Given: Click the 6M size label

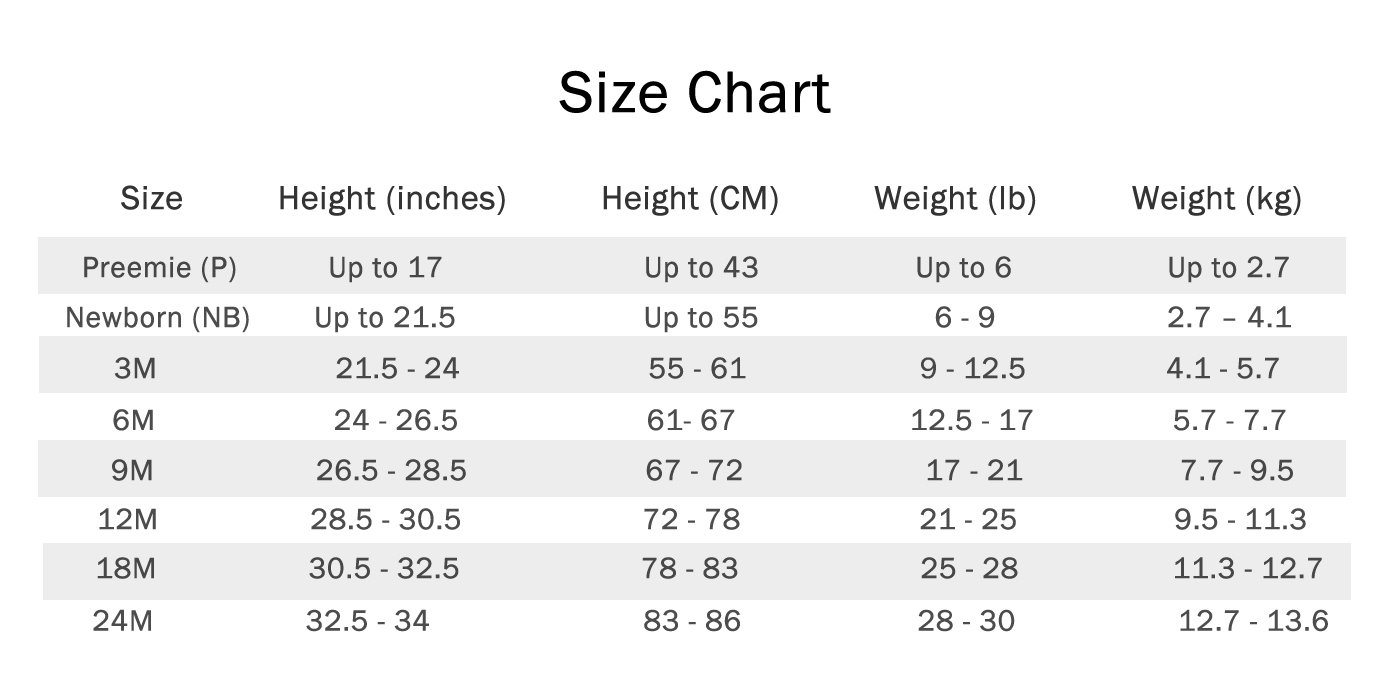Looking at the screenshot, I should click(x=134, y=420).
